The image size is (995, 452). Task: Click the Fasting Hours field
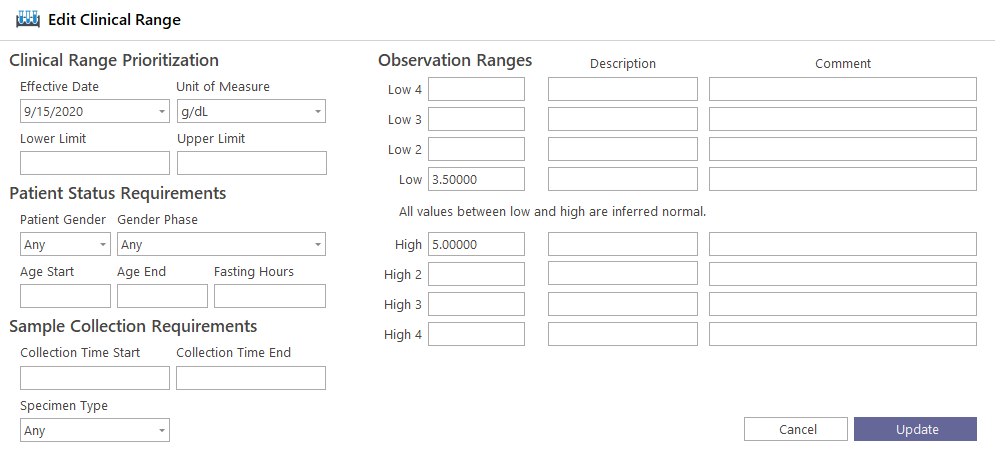(270, 296)
